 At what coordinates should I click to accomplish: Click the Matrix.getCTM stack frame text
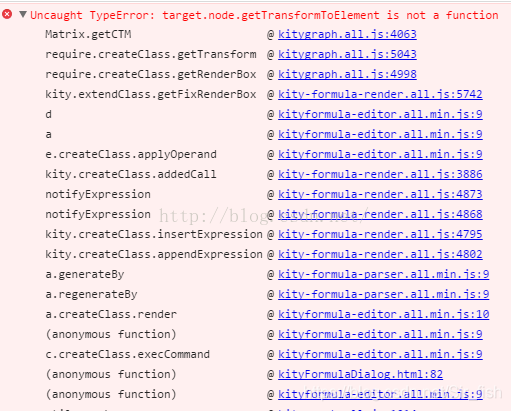pos(88,34)
